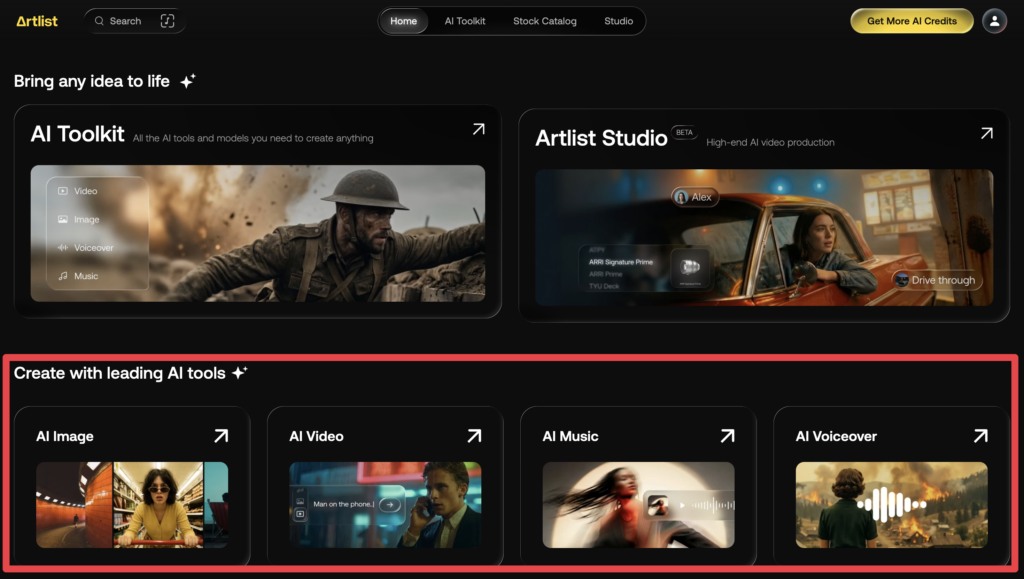Click the sparkle icon beside Bring any idea to life
The height and width of the screenshot is (579, 1024).
coord(187,81)
